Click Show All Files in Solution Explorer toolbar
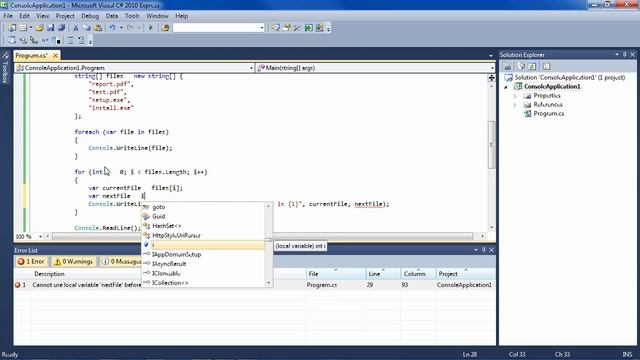Screen dimensions: 640x360 pyautogui.click(x=521, y=66)
